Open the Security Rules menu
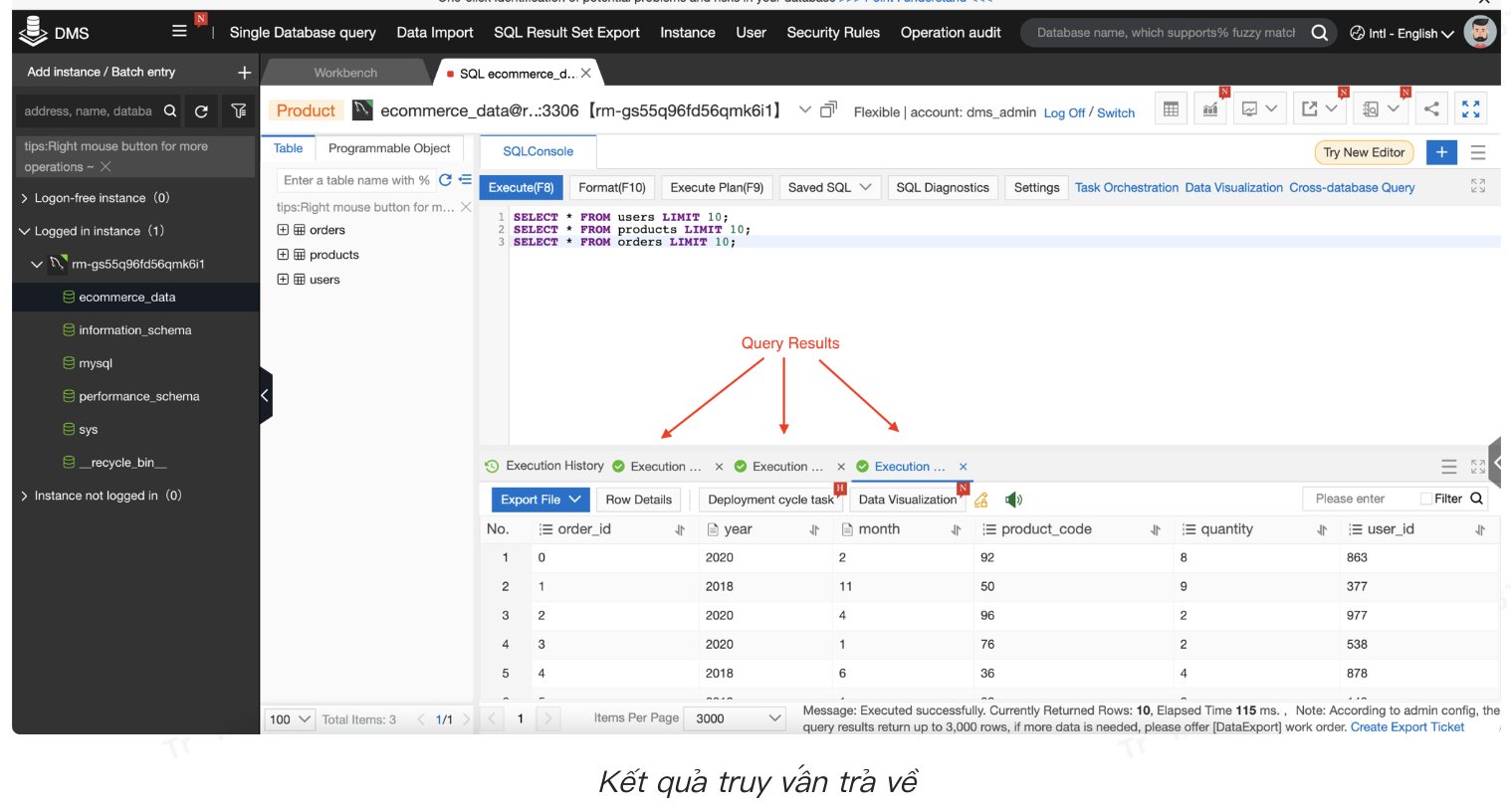Screen dimensions: 1511x812 832,33
